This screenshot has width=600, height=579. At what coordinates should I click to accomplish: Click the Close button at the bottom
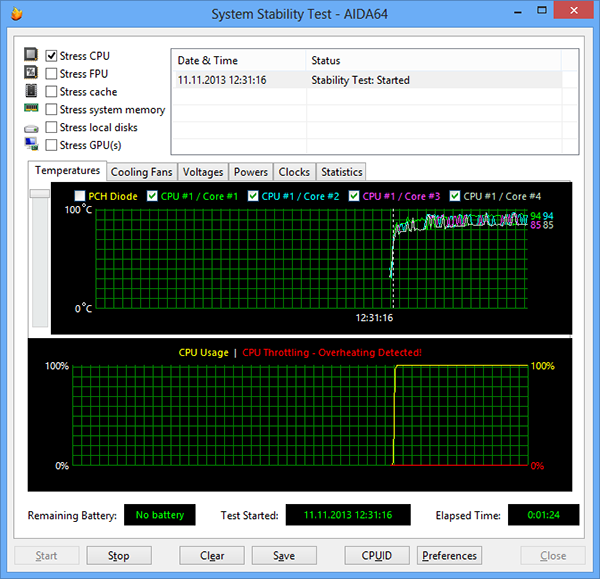click(553, 555)
